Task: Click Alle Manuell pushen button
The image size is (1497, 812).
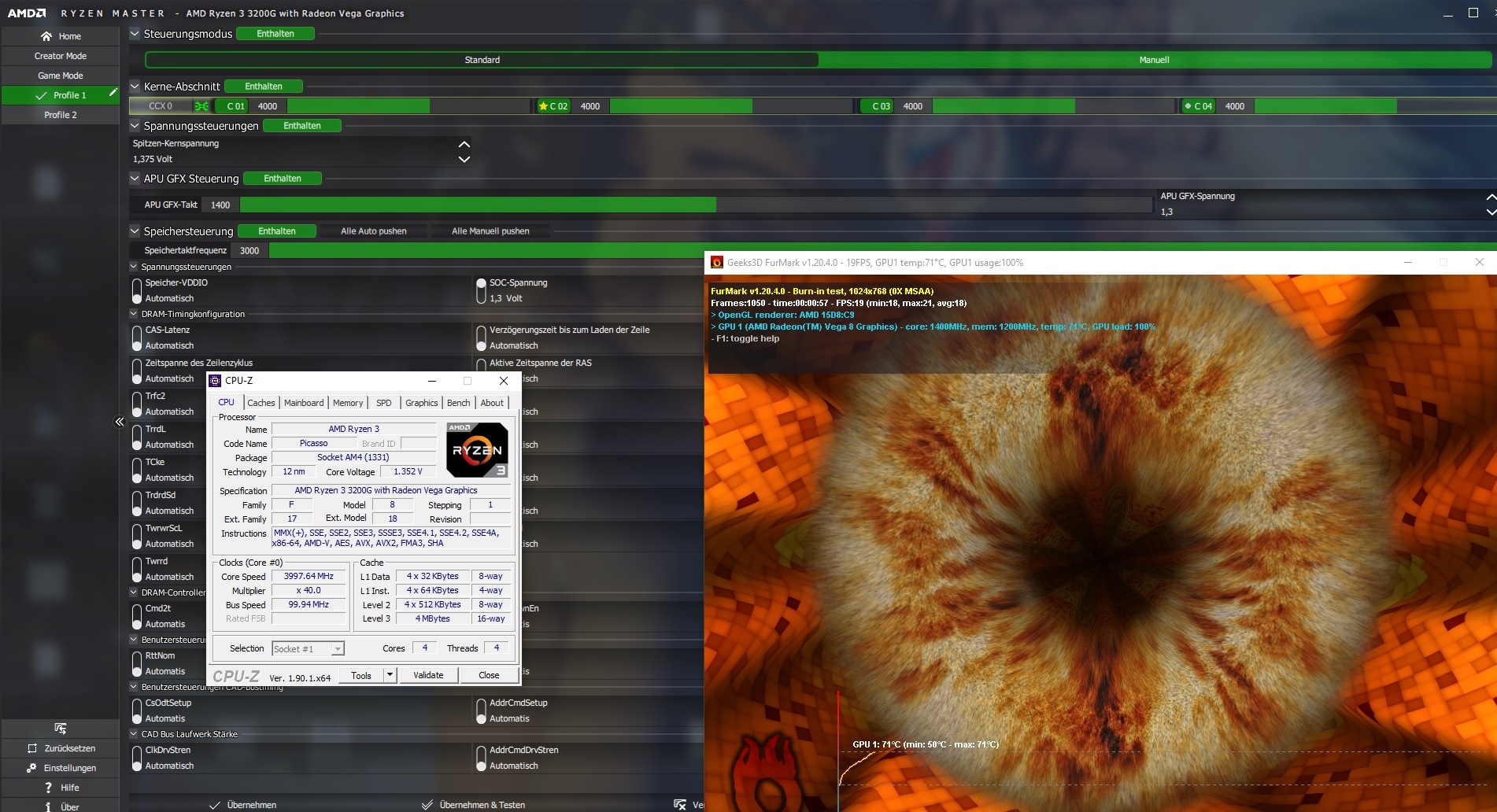Action: [x=490, y=231]
